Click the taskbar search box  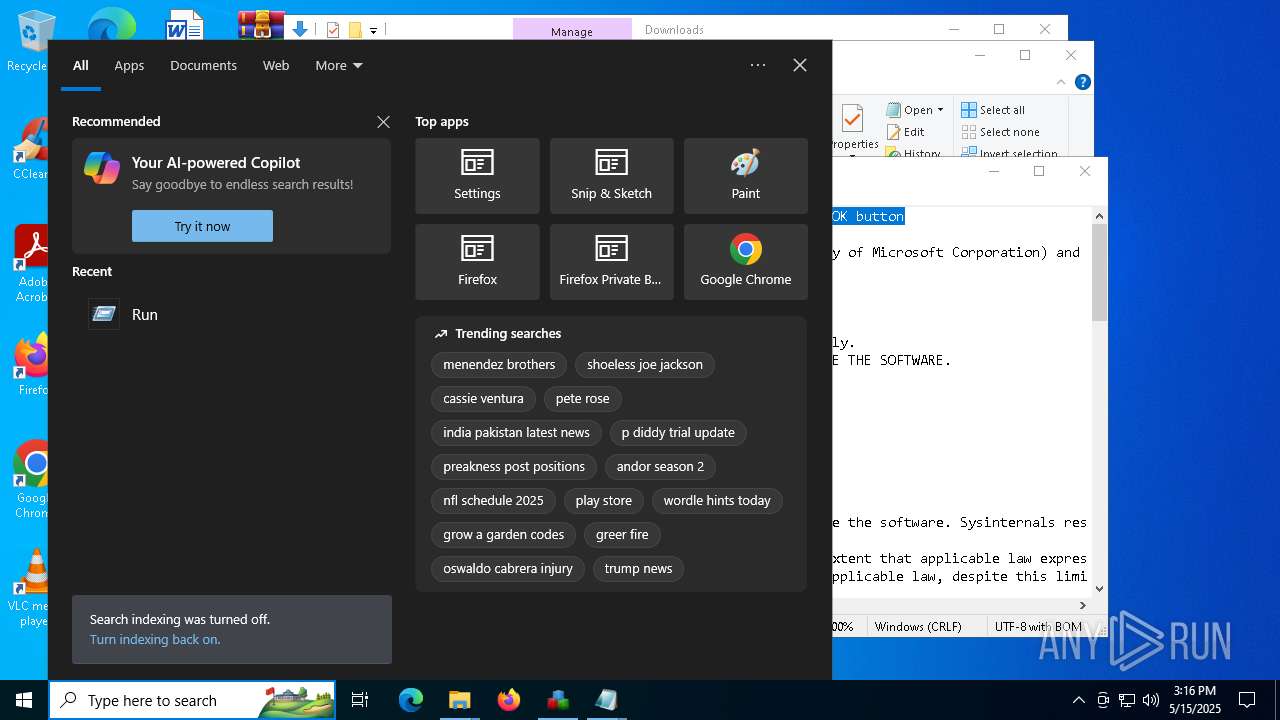click(192, 700)
